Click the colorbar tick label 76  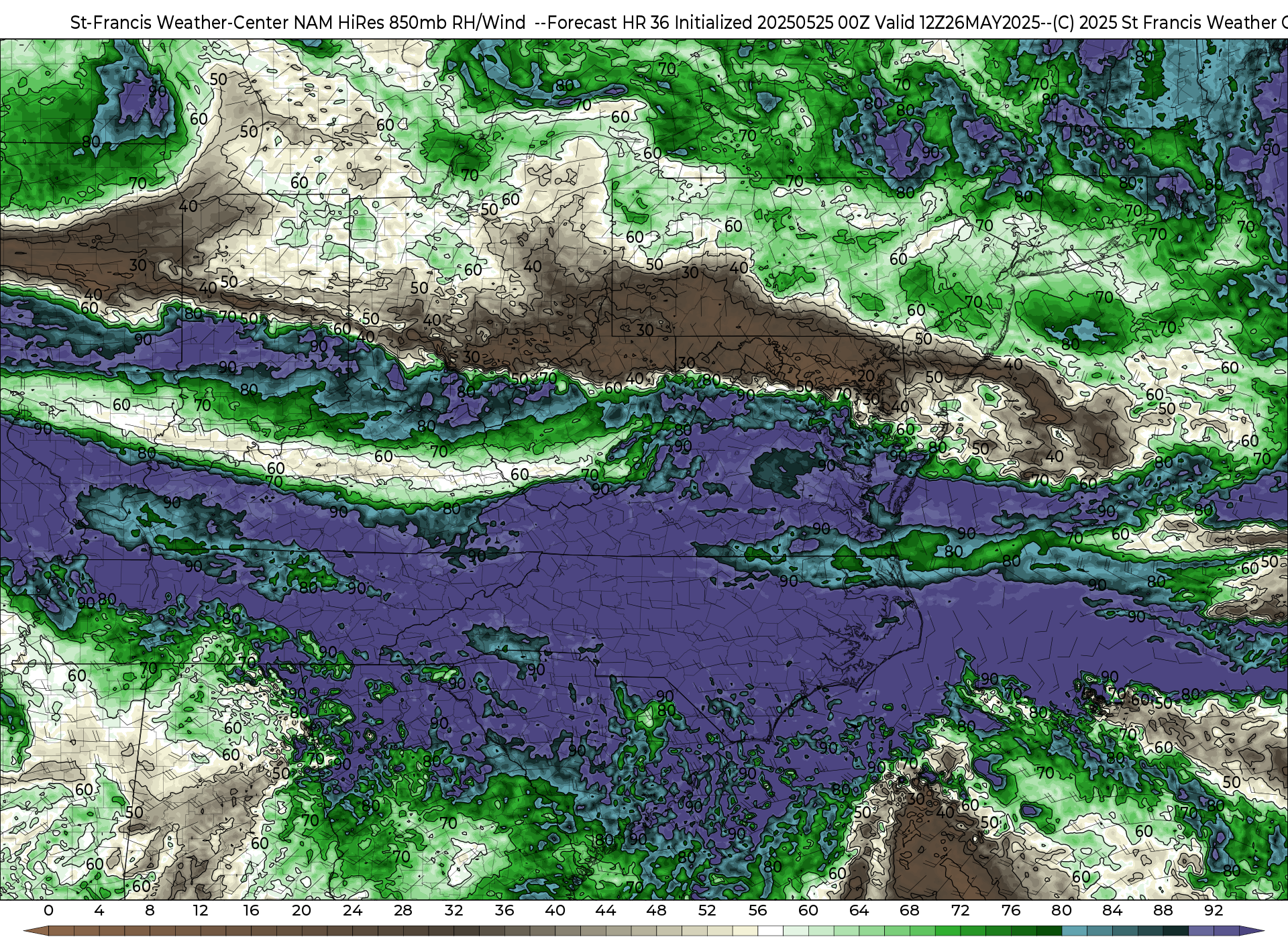[x=1011, y=910]
